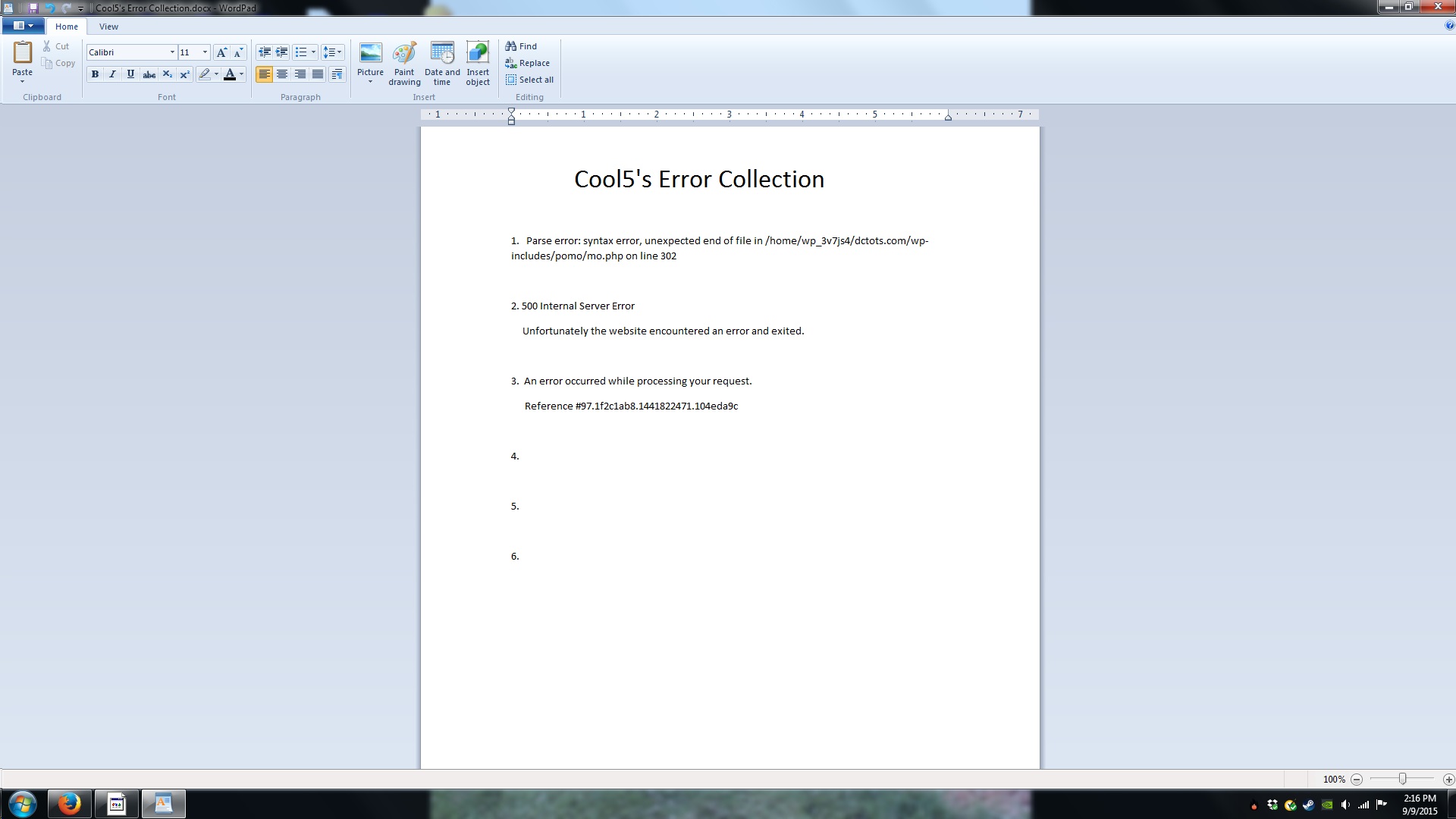
Task: Open the WordPad file menu button
Action: click(23, 26)
